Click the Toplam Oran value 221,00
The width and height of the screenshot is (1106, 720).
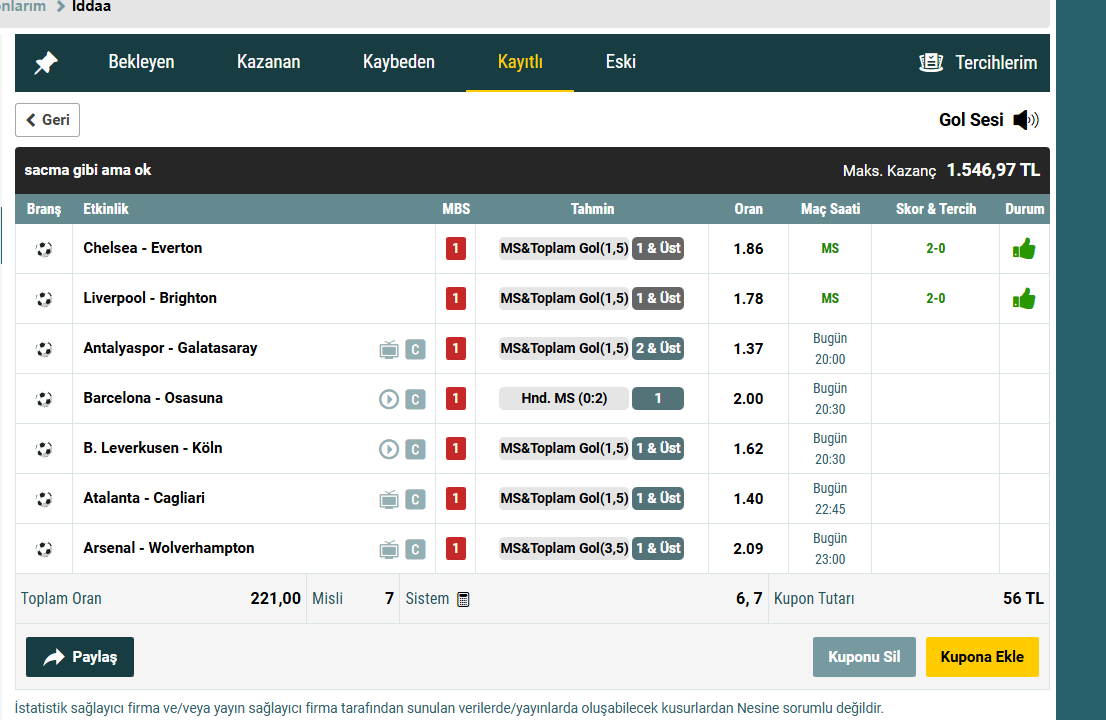pyautogui.click(x=275, y=599)
